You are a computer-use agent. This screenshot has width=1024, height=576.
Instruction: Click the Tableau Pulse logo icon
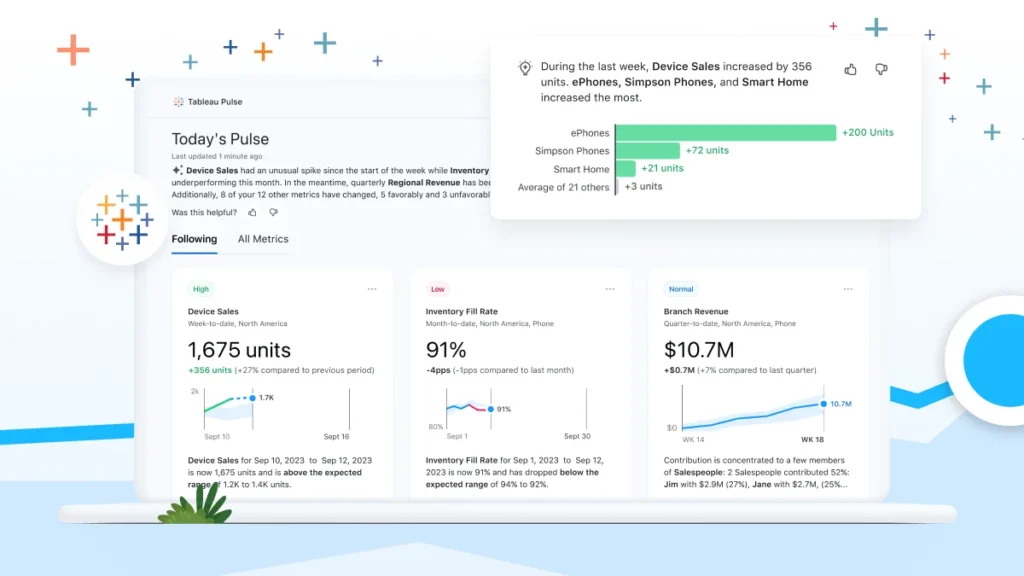(x=177, y=101)
